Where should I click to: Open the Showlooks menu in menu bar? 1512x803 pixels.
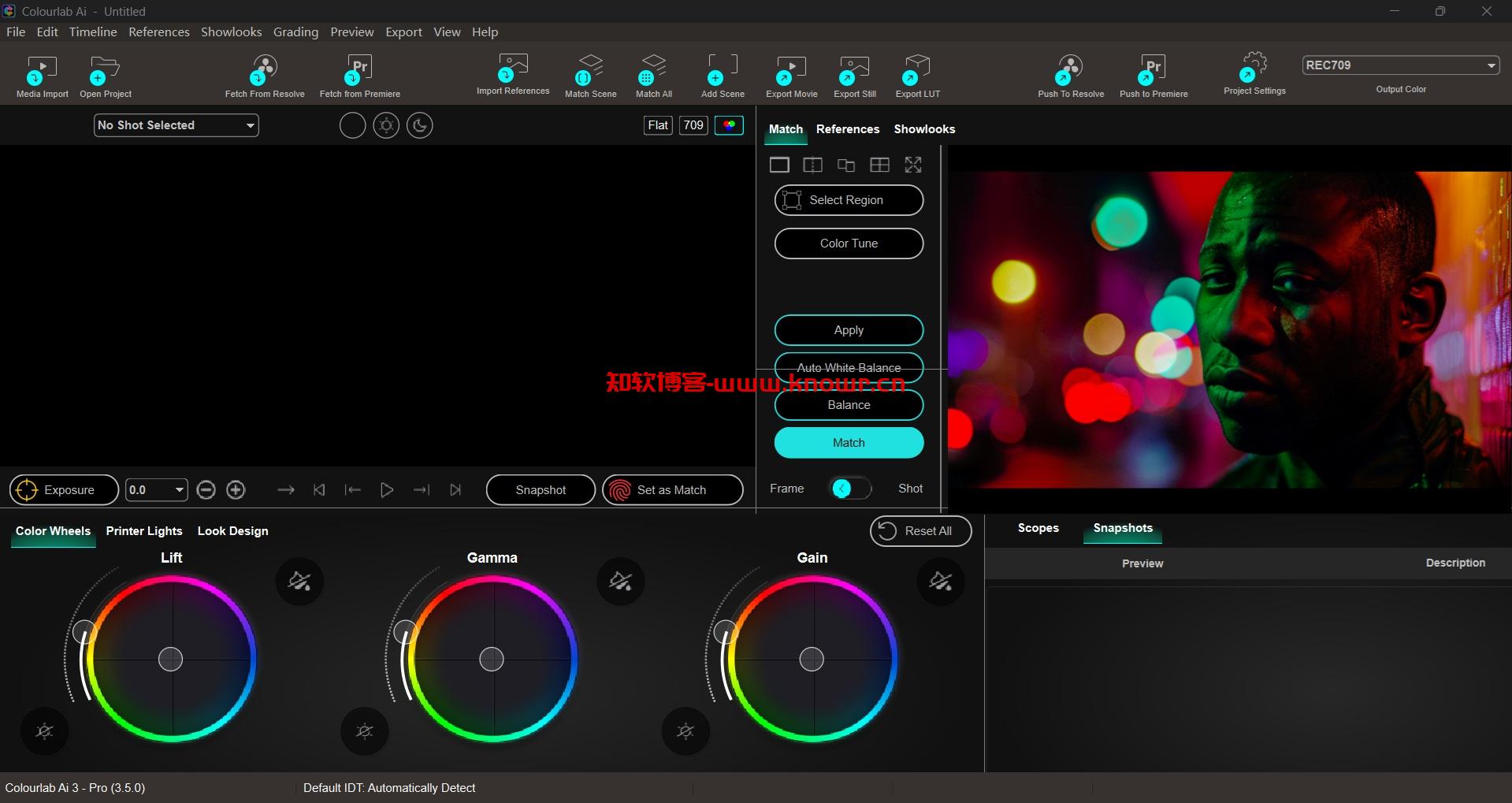tap(231, 32)
